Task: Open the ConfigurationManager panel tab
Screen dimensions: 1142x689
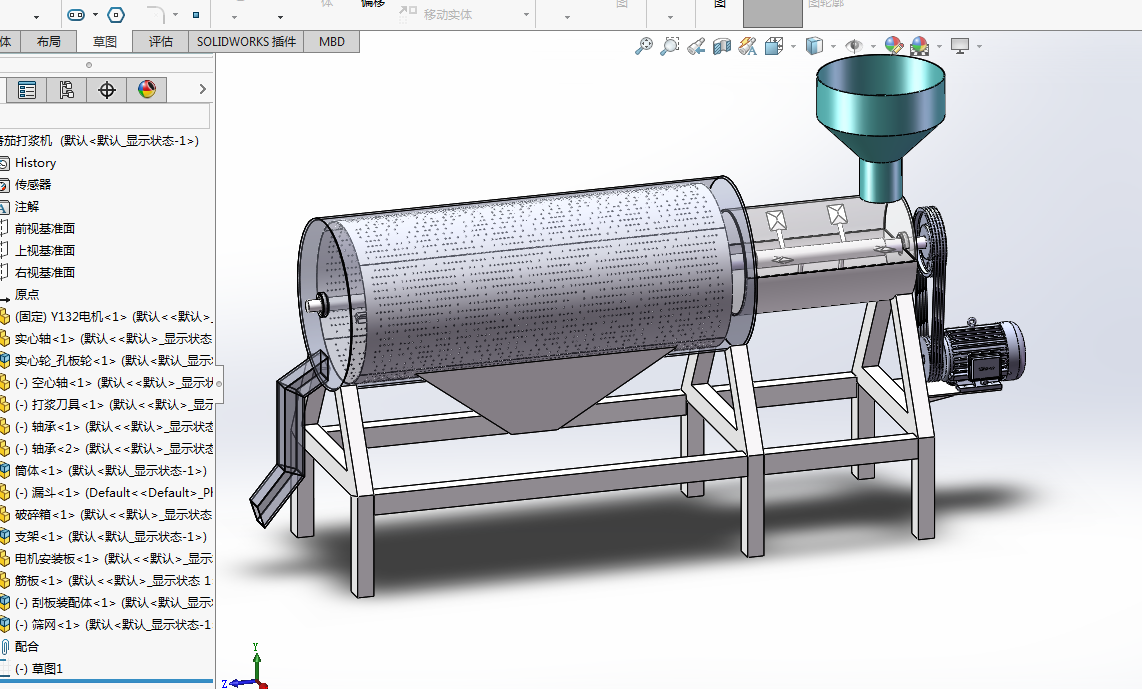Action: tap(66, 90)
